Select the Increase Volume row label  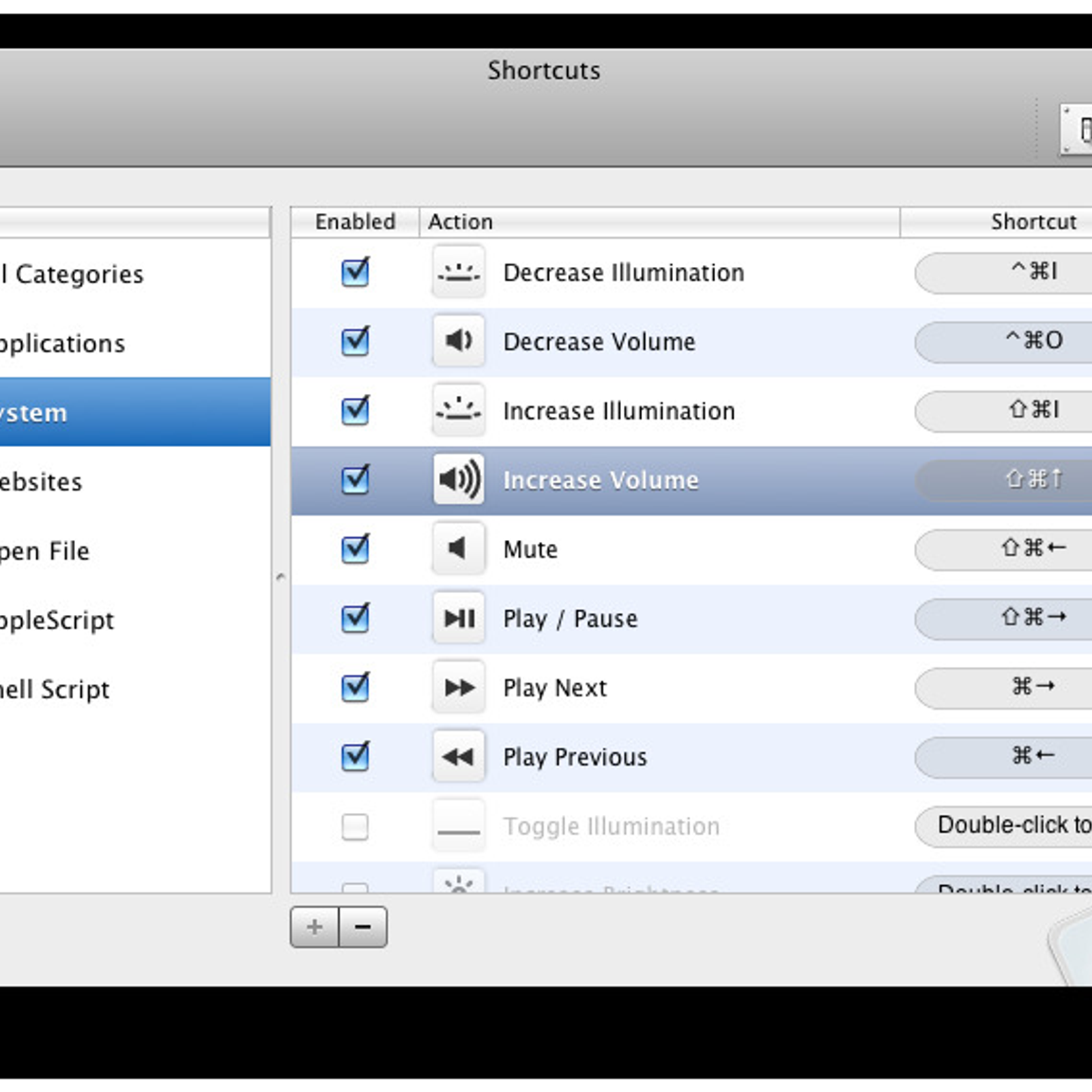601,480
